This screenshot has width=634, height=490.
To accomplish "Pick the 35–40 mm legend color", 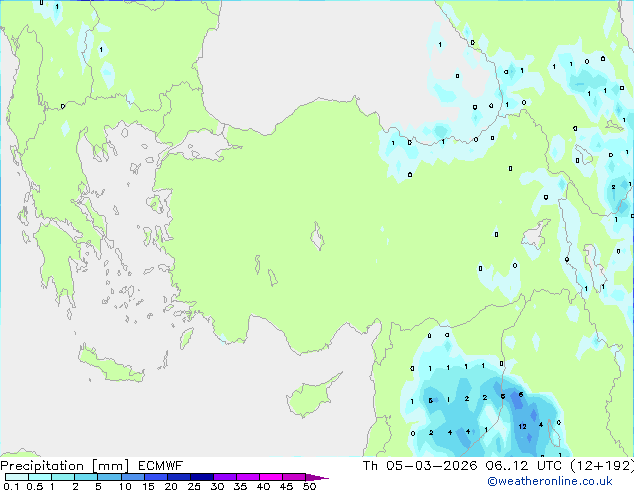I will coord(248,477).
